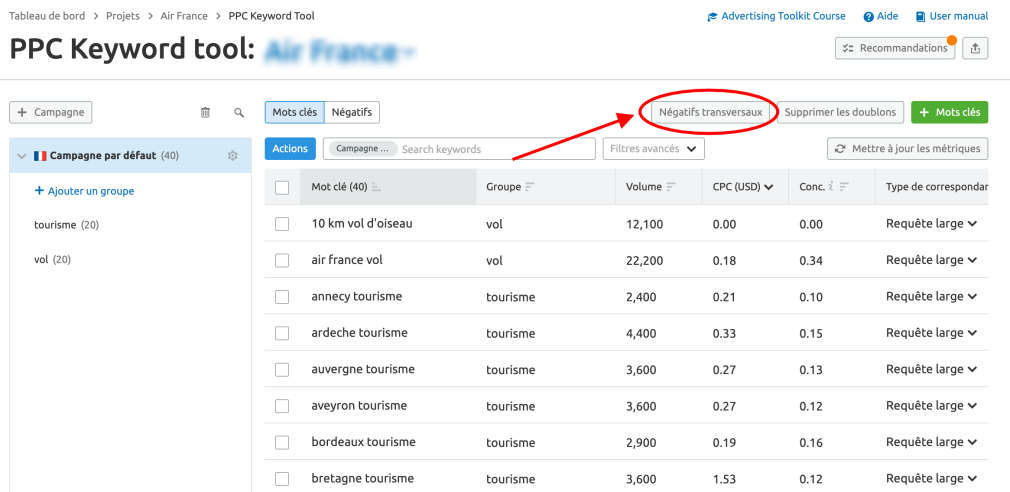The height and width of the screenshot is (492, 1010).
Task: Open match type dropdown for air france vol
Action: 931,260
